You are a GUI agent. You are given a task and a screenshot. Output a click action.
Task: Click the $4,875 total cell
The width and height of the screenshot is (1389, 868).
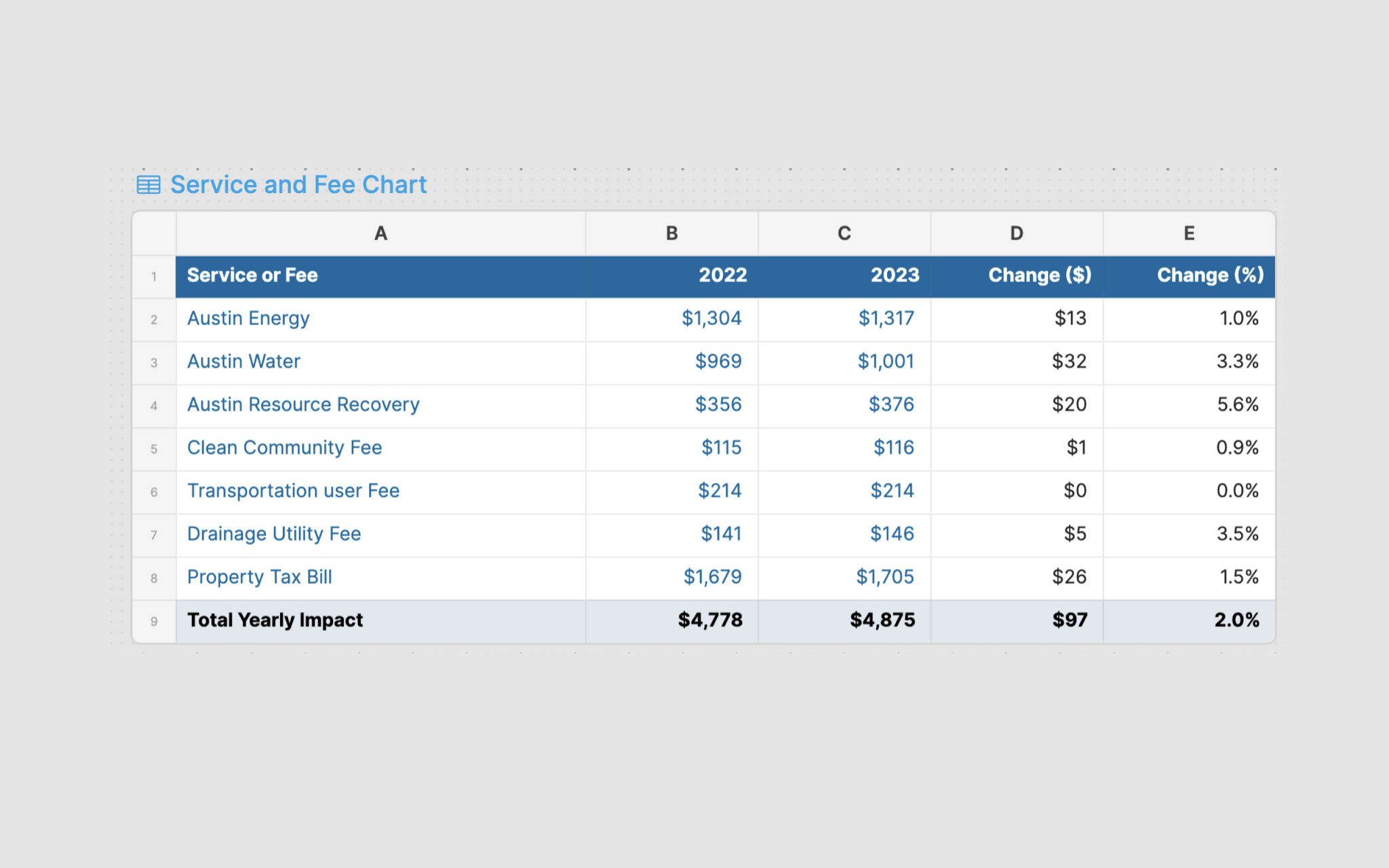[844, 621]
